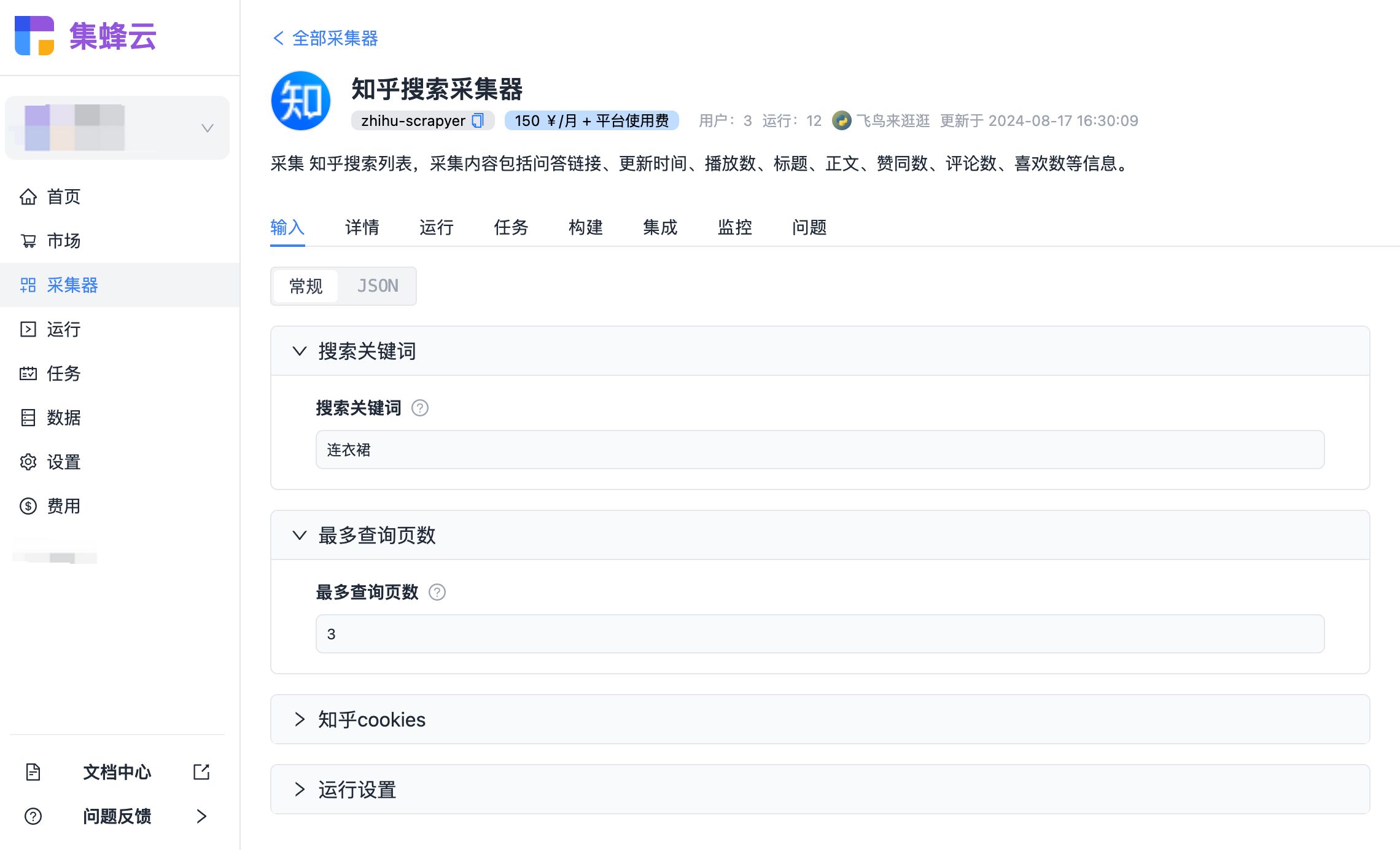Click the 最多查询页数 input containing 3
This screenshot has height=850, width=1400.
click(820, 634)
